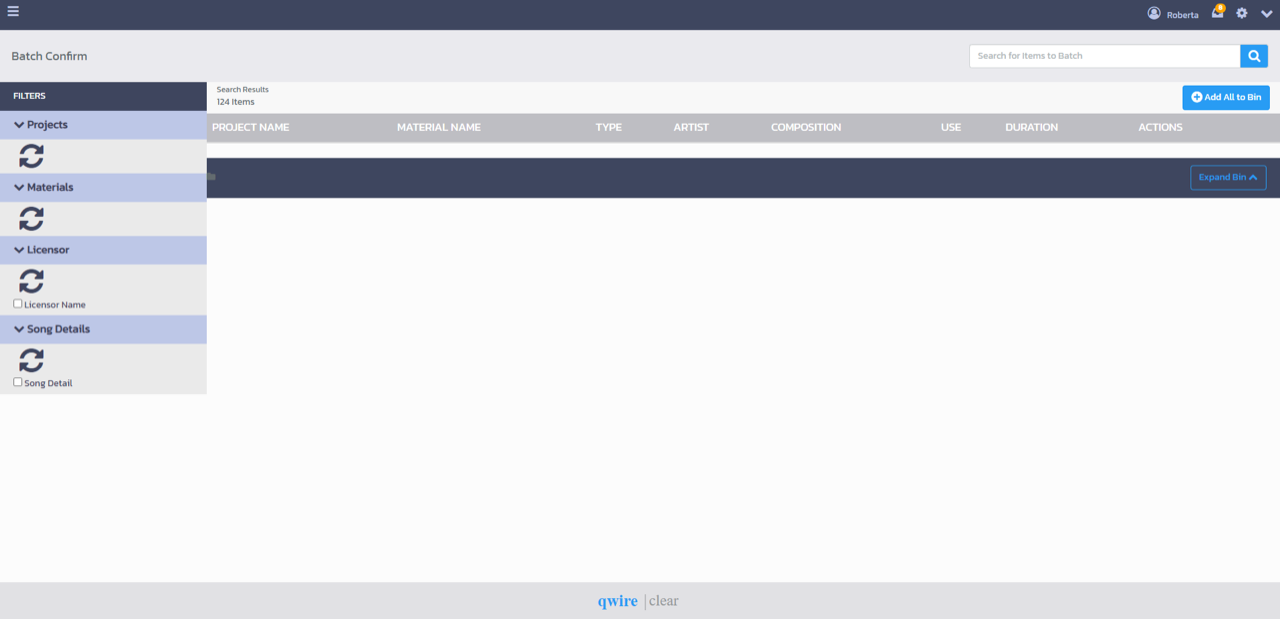Click the blue search magnifier button
The height and width of the screenshot is (619, 1280).
coord(1254,56)
